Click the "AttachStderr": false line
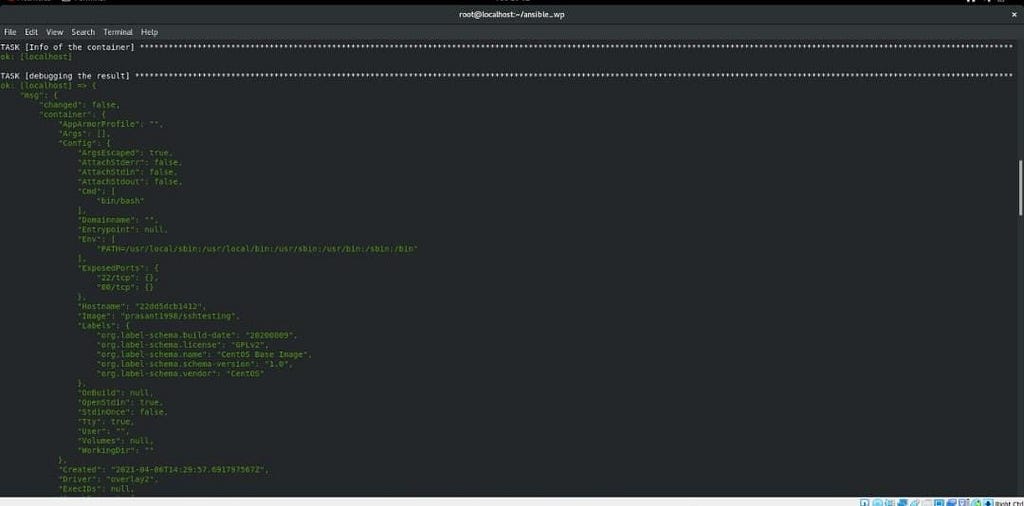Image resolution: width=1024 pixels, height=506 pixels. click(x=130, y=163)
